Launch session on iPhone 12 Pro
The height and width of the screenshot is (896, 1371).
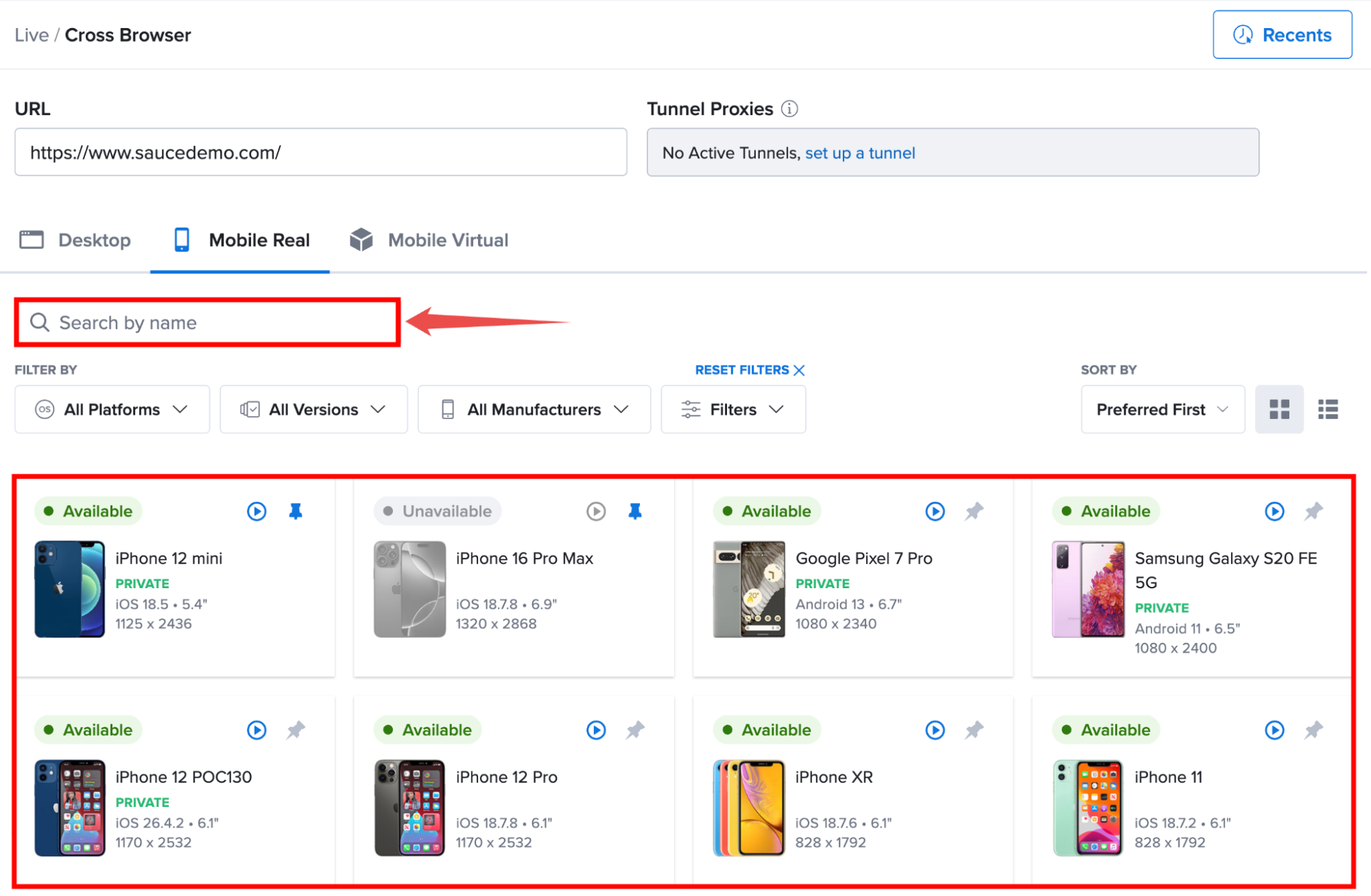pos(596,730)
